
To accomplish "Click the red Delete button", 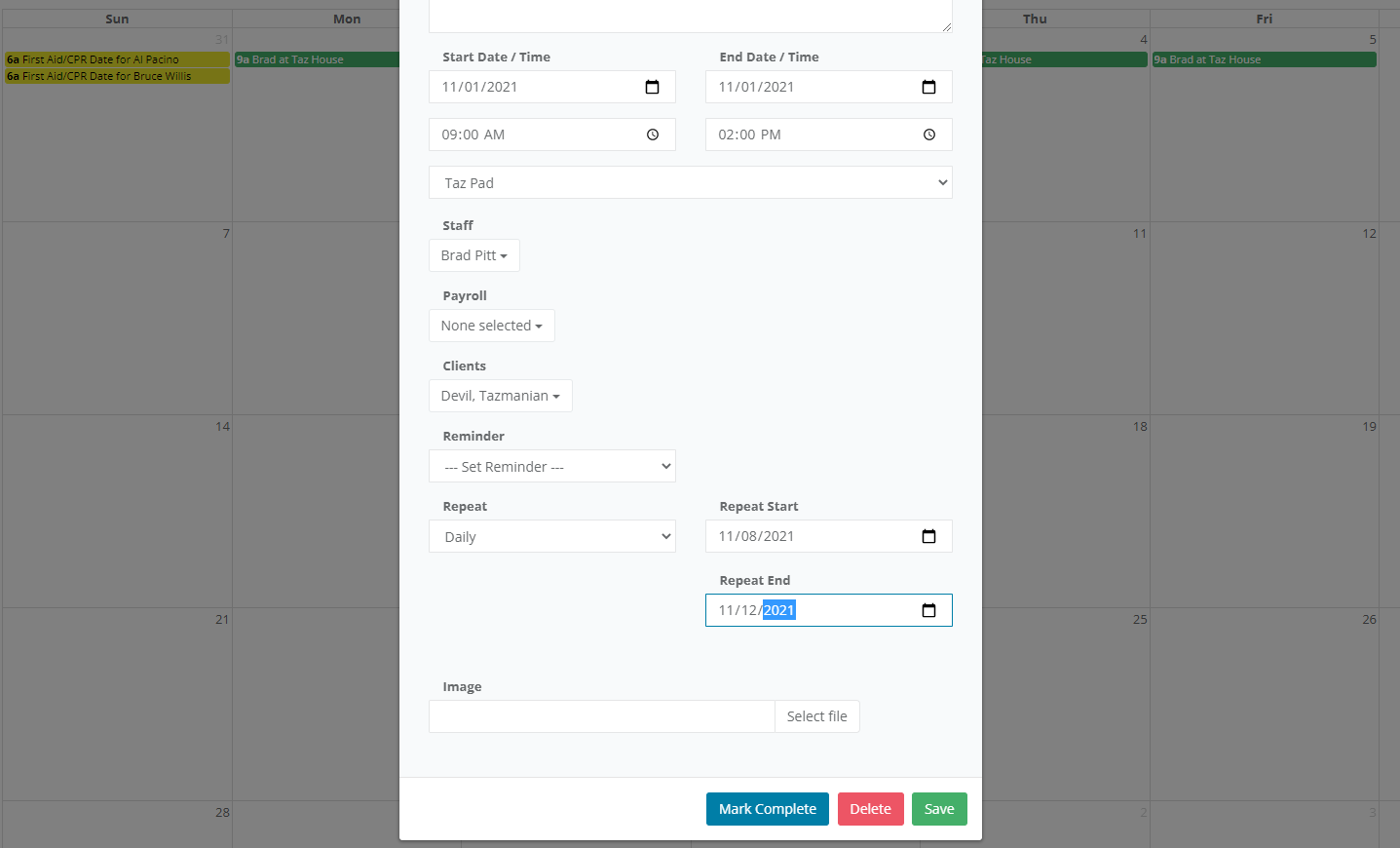I will click(870, 809).
